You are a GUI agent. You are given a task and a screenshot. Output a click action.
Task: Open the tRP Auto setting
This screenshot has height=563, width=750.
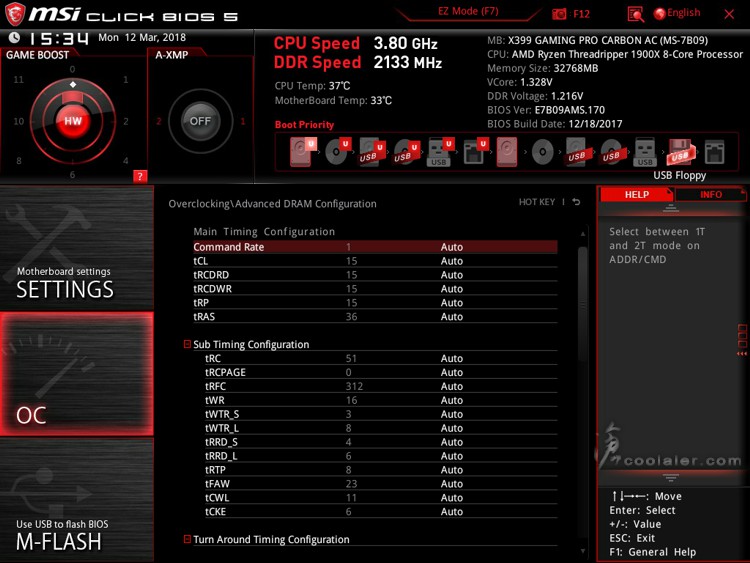[x=452, y=302]
